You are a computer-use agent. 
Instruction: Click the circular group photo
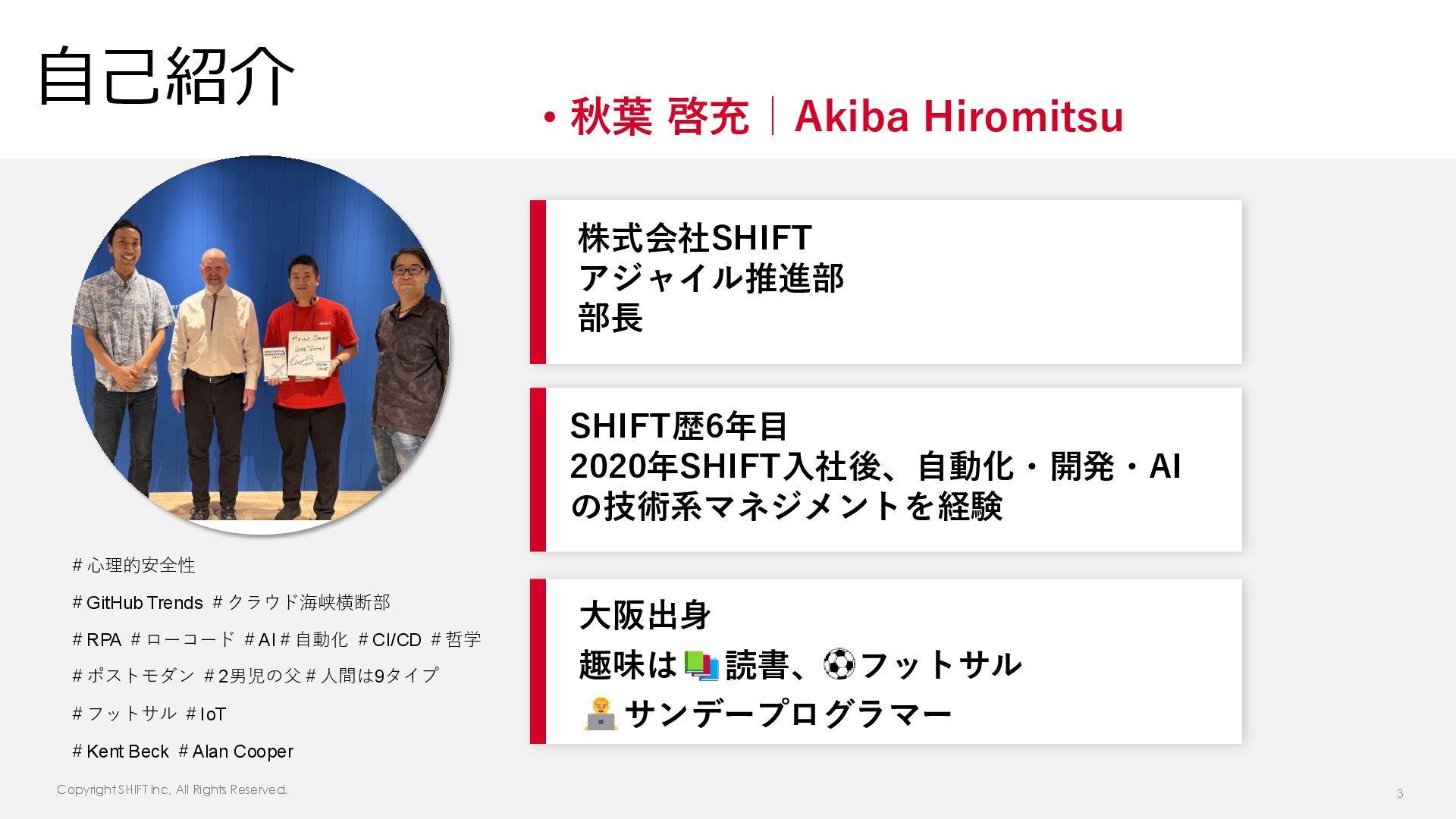point(261,345)
